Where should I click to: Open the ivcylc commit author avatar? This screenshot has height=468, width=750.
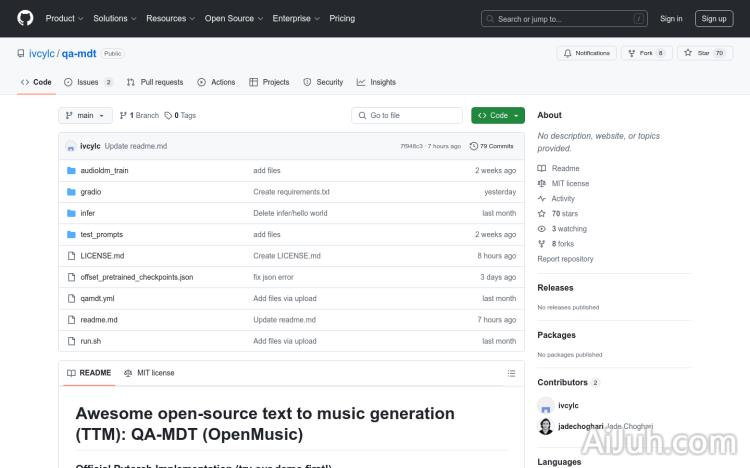click(71, 146)
